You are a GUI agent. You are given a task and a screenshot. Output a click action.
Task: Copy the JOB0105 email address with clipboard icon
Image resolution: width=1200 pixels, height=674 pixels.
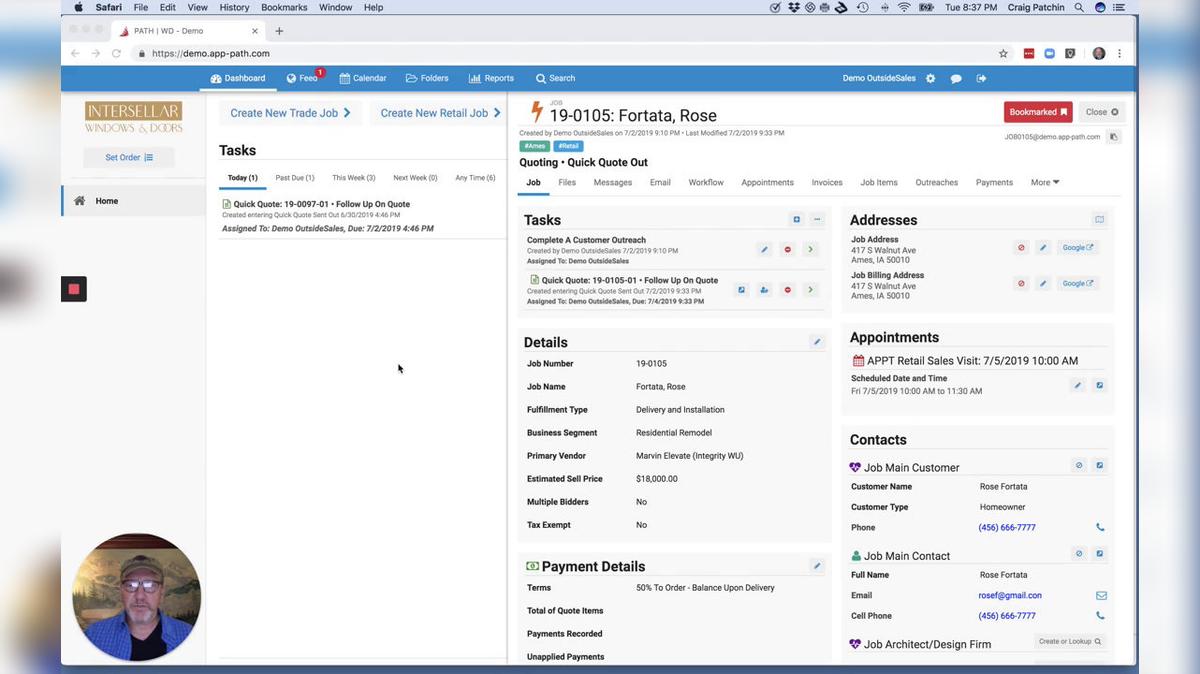click(1114, 137)
